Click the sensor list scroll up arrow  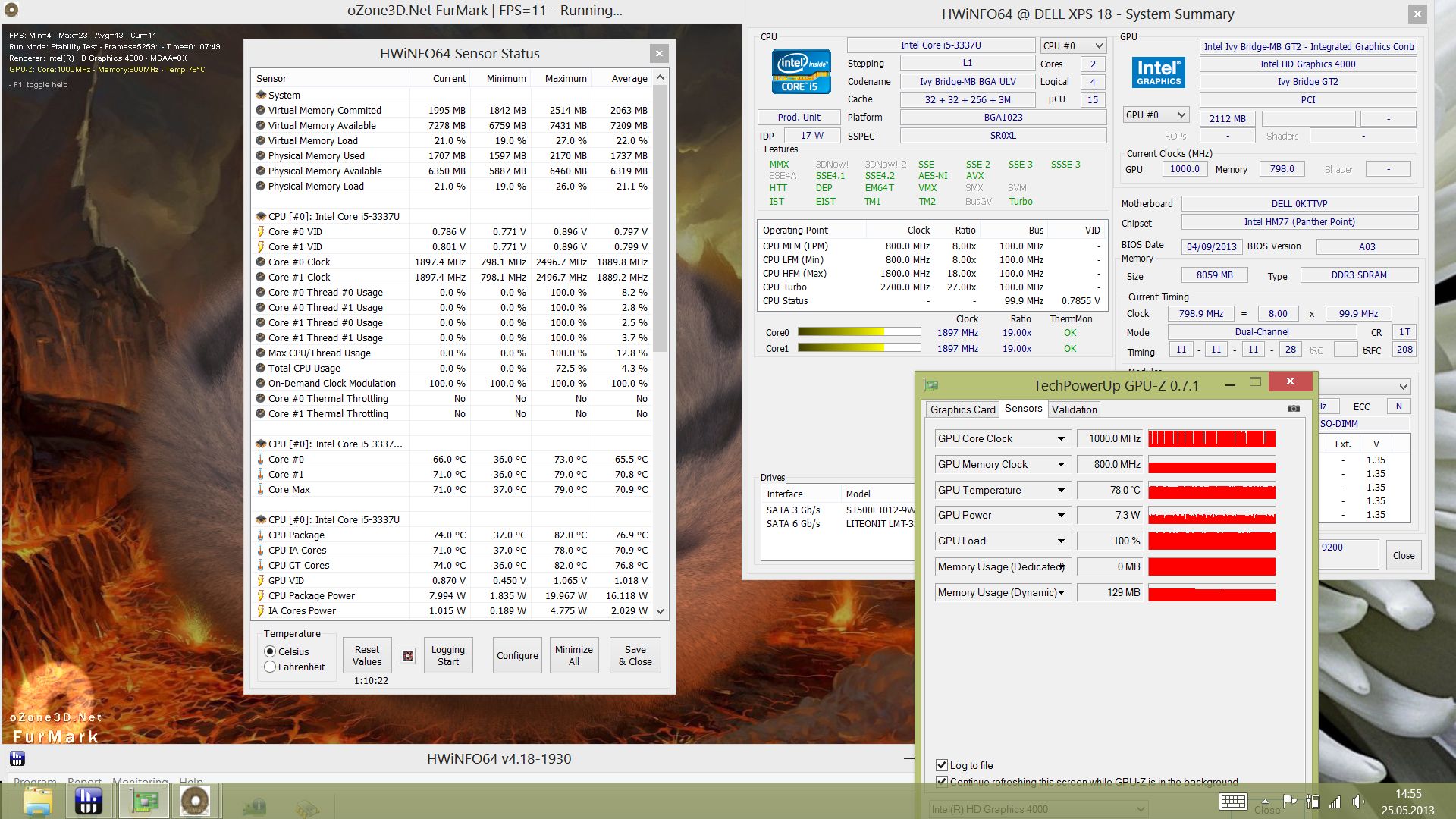click(x=660, y=78)
